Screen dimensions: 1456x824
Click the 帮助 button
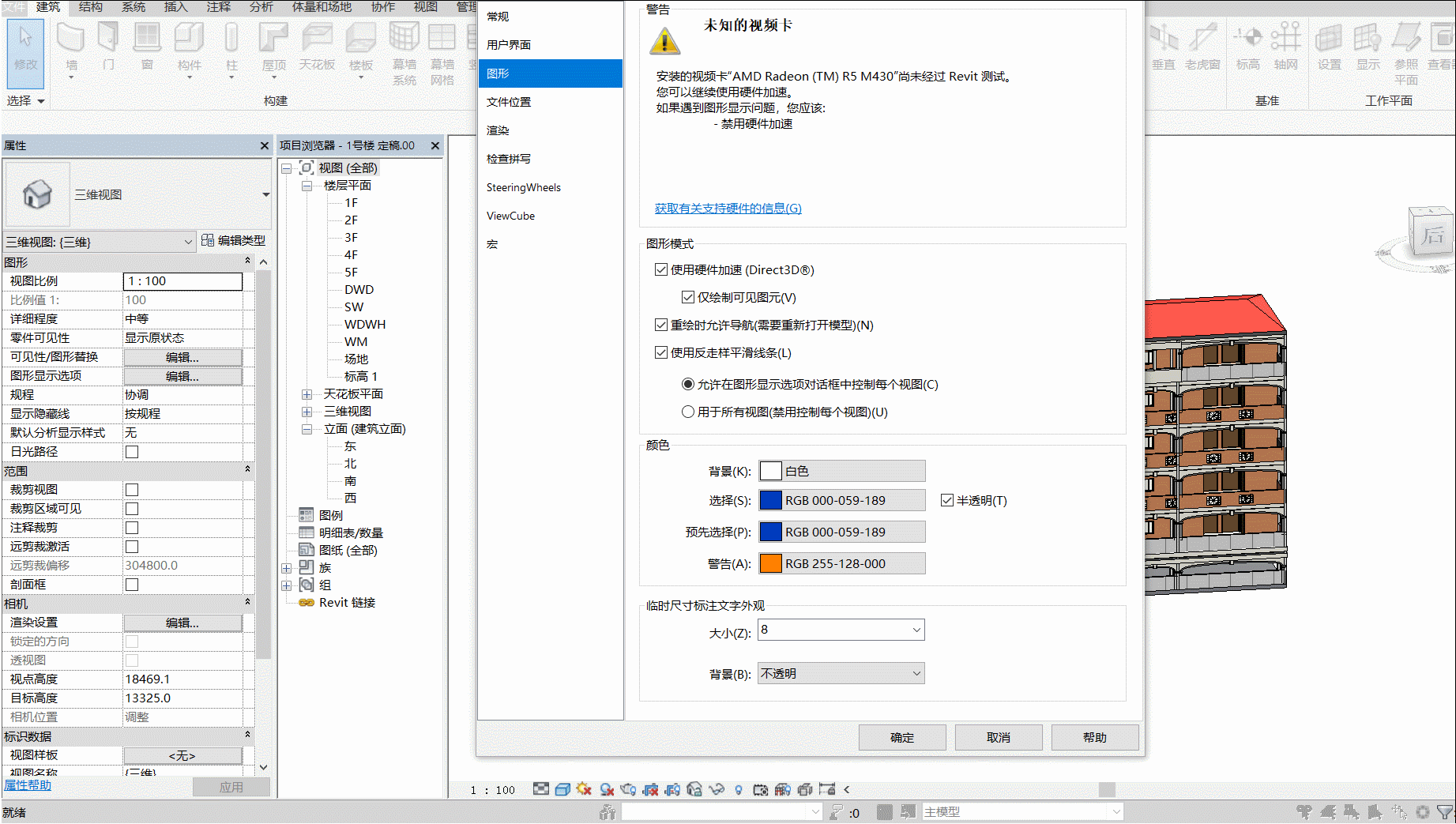tap(1095, 737)
